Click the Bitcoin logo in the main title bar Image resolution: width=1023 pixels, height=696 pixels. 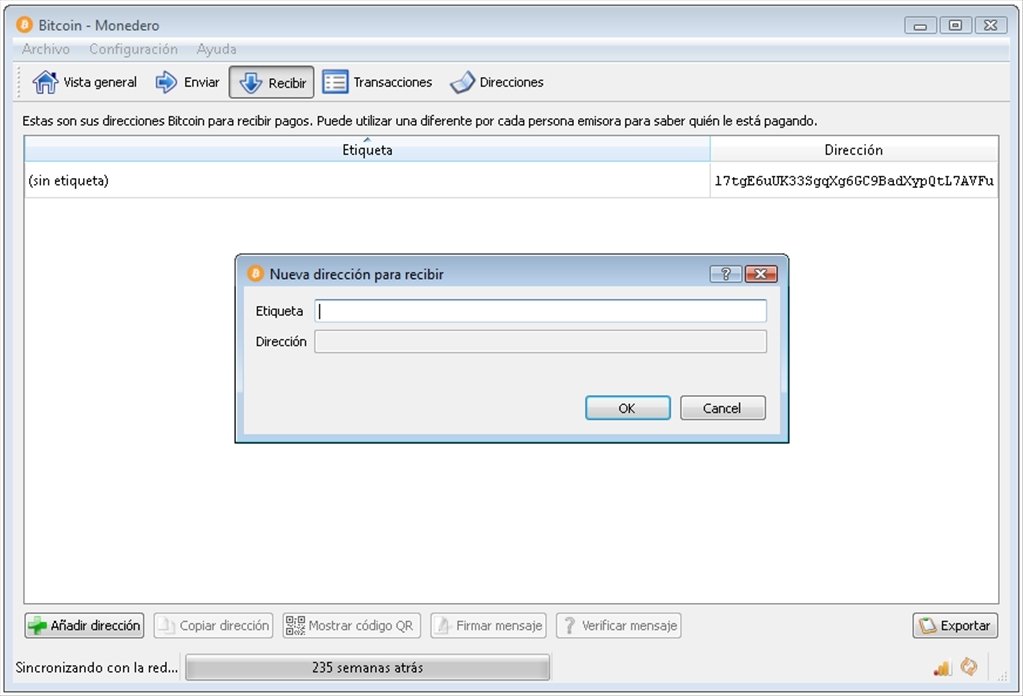[24, 25]
